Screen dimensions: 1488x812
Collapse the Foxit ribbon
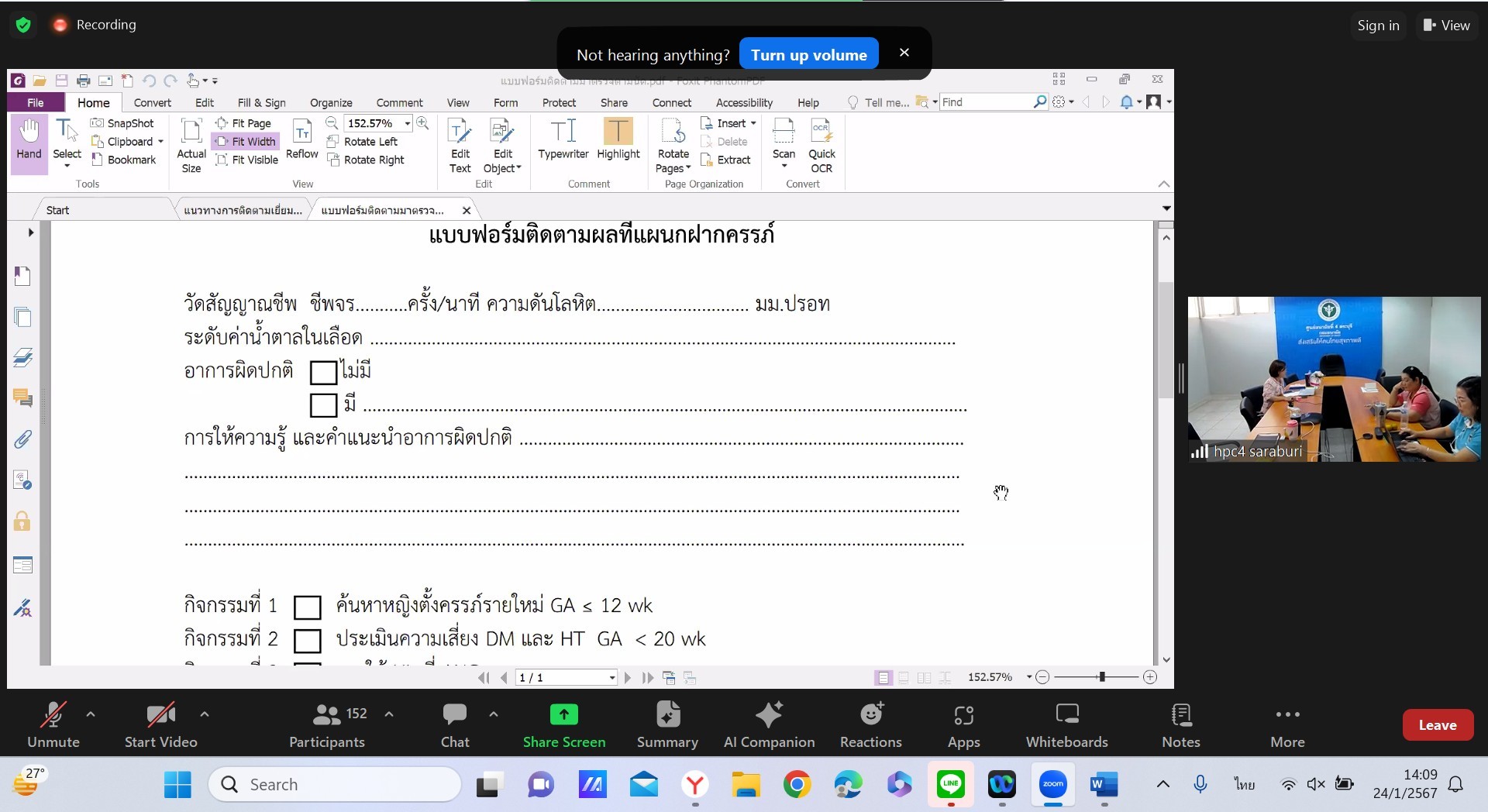click(x=1164, y=184)
